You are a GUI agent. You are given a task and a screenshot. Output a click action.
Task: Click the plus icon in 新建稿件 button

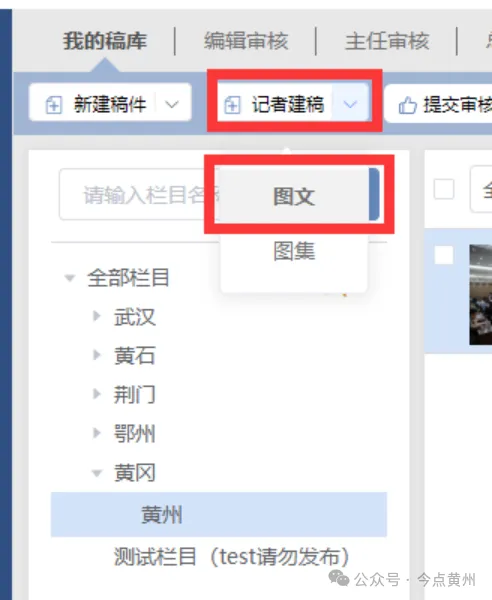(x=54, y=104)
